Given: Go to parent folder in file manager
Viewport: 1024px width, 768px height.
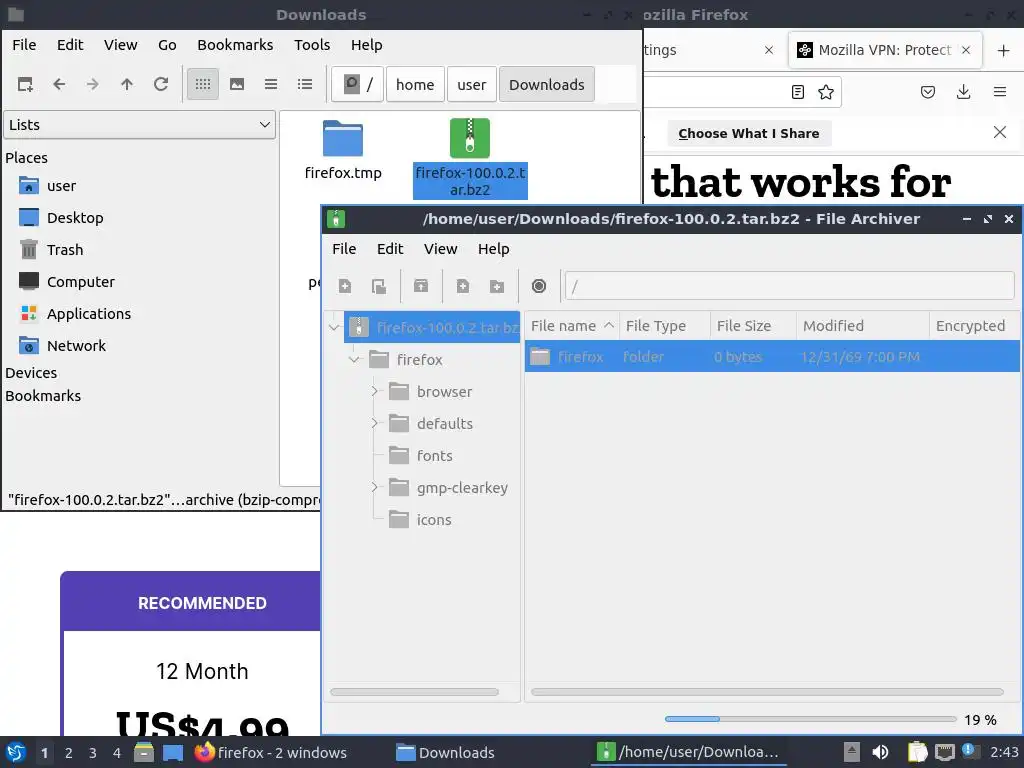Looking at the screenshot, I should point(127,84).
